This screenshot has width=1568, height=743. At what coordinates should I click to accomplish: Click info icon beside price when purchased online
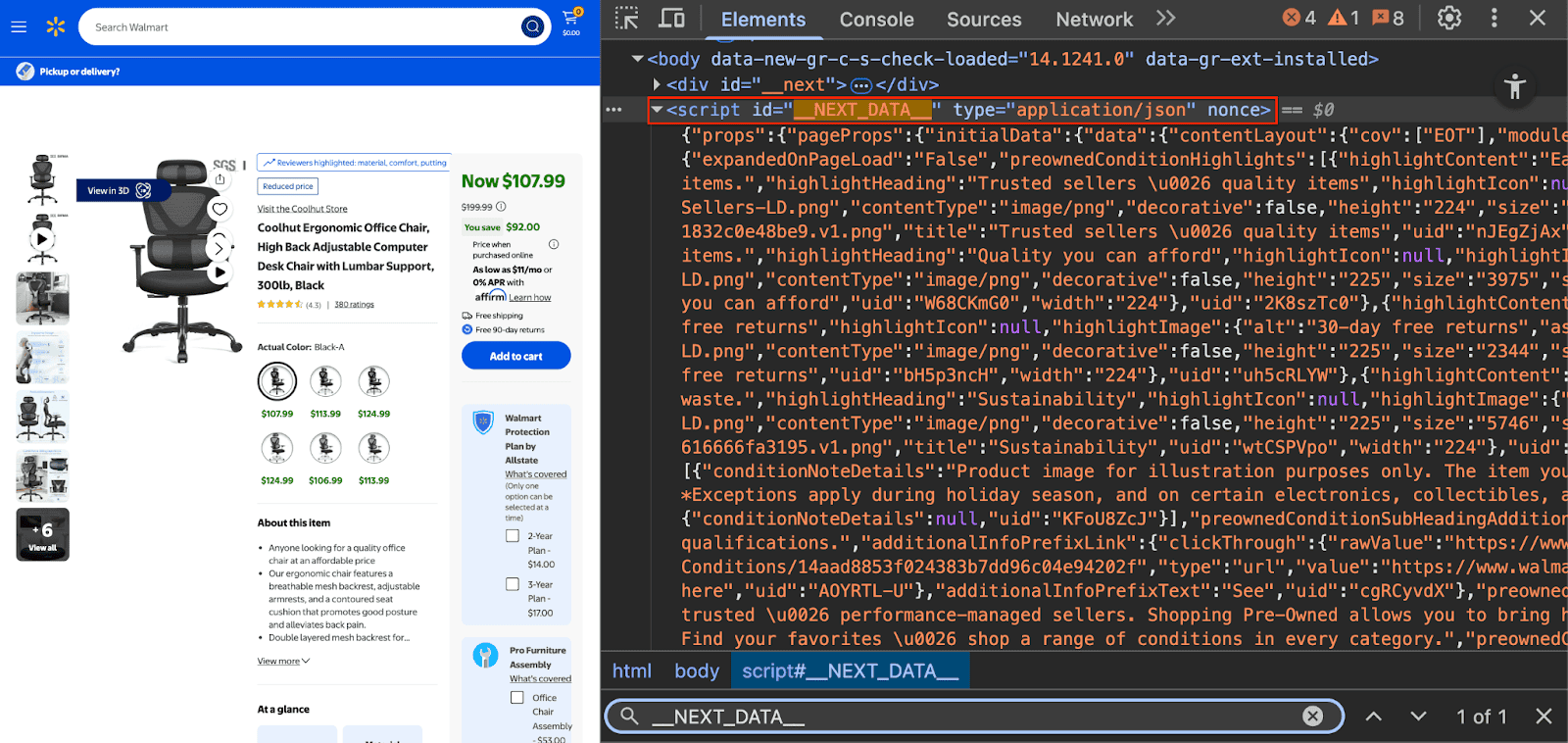pos(554,244)
